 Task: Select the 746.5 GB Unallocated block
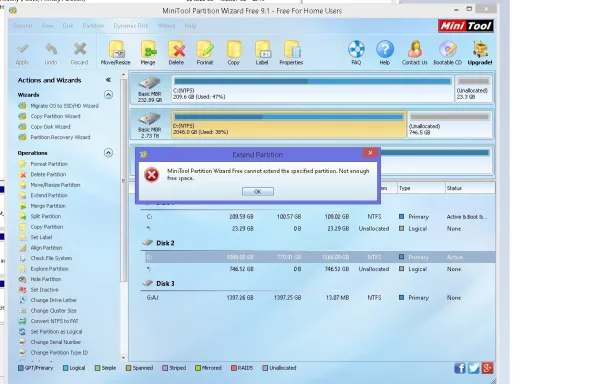[449, 124]
